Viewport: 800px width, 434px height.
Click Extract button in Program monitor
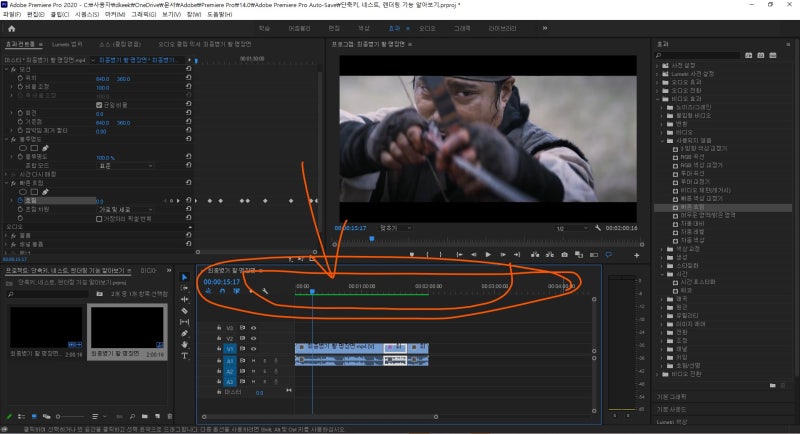(549, 254)
